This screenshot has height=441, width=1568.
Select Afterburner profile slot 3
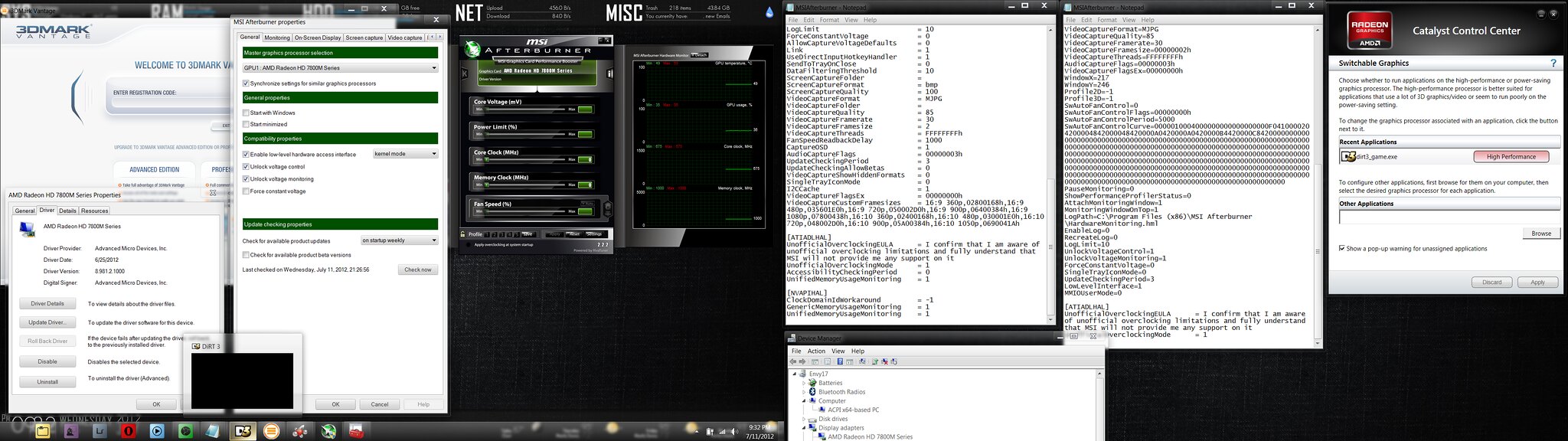[501, 234]
